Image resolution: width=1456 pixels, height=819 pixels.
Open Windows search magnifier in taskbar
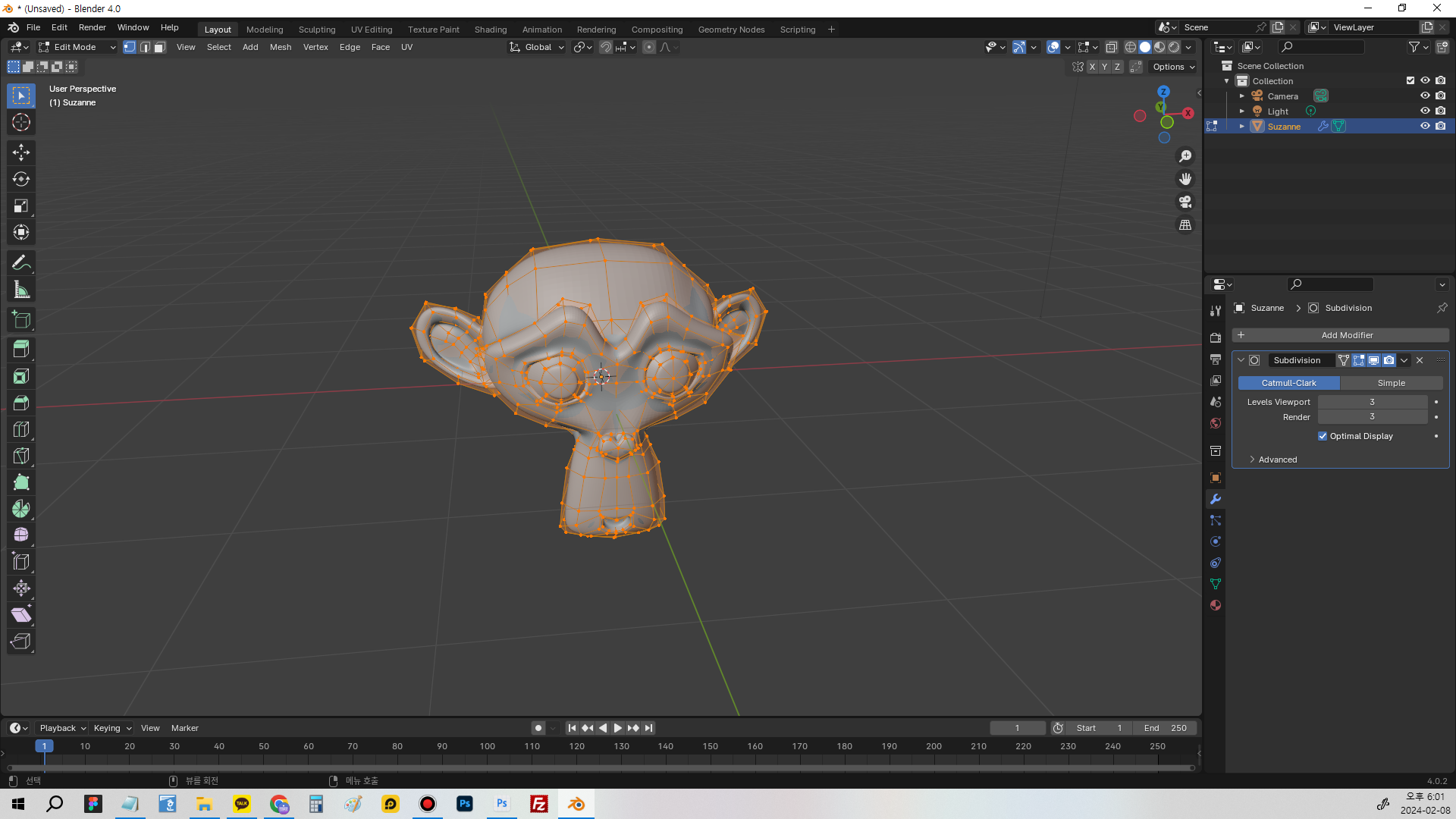pos(55,804)
